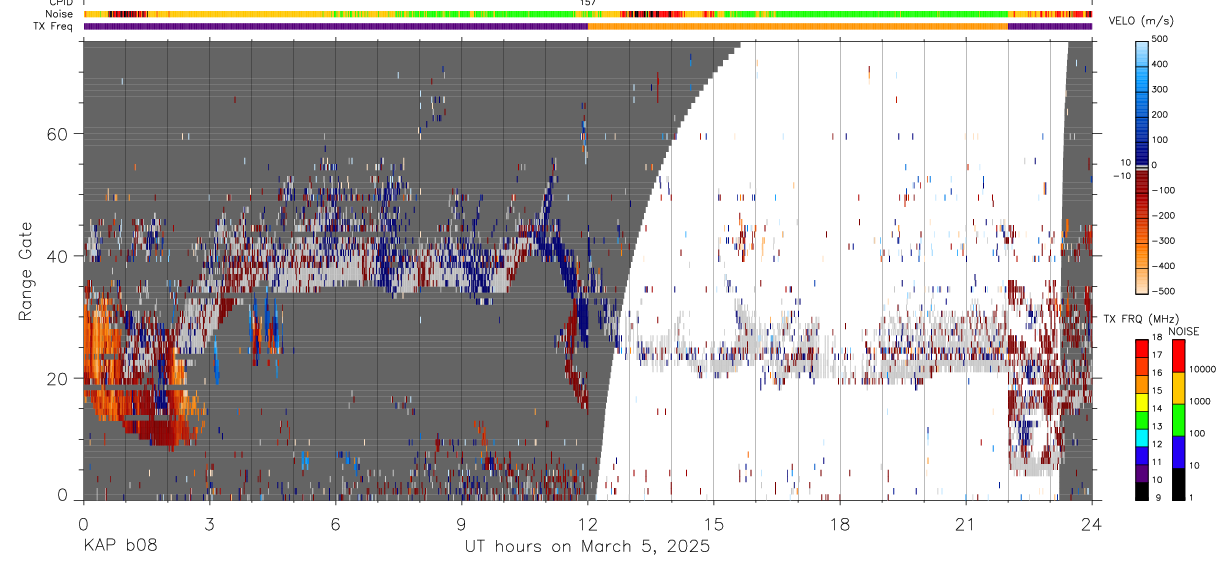Click the 12 tick on UT hours axis

point(587,523)
